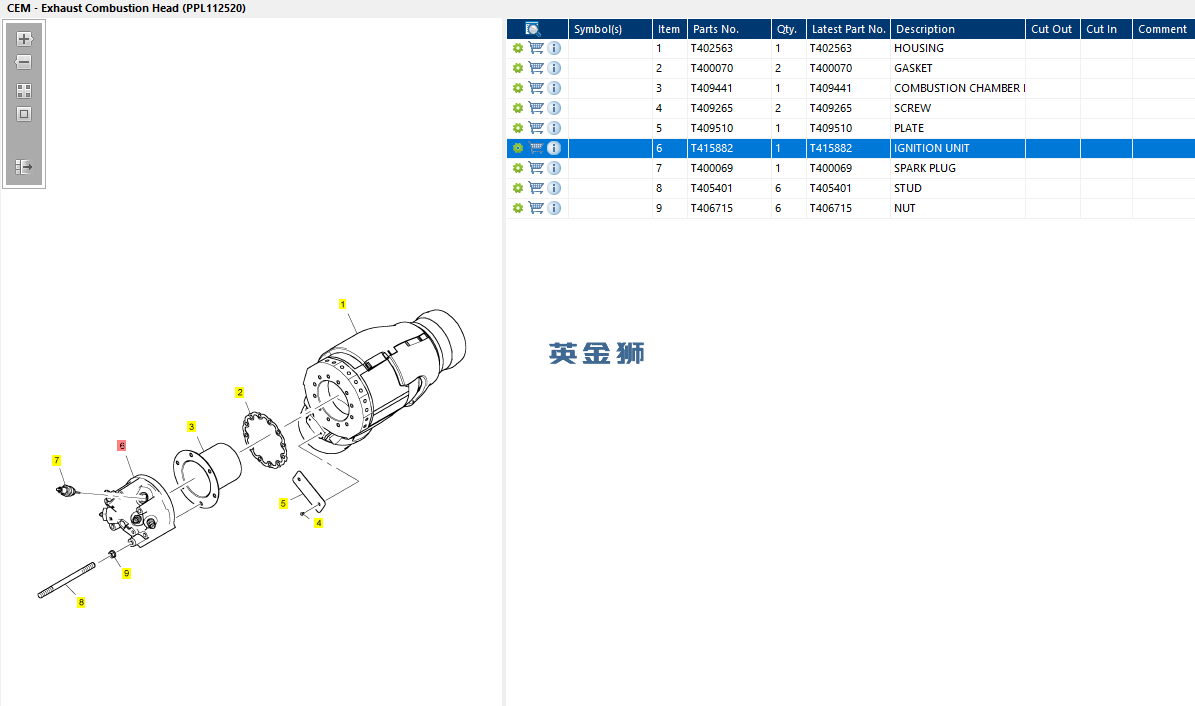Show info for IGNITION UNIT row
1195x706 pixels.
coord(554,148)
